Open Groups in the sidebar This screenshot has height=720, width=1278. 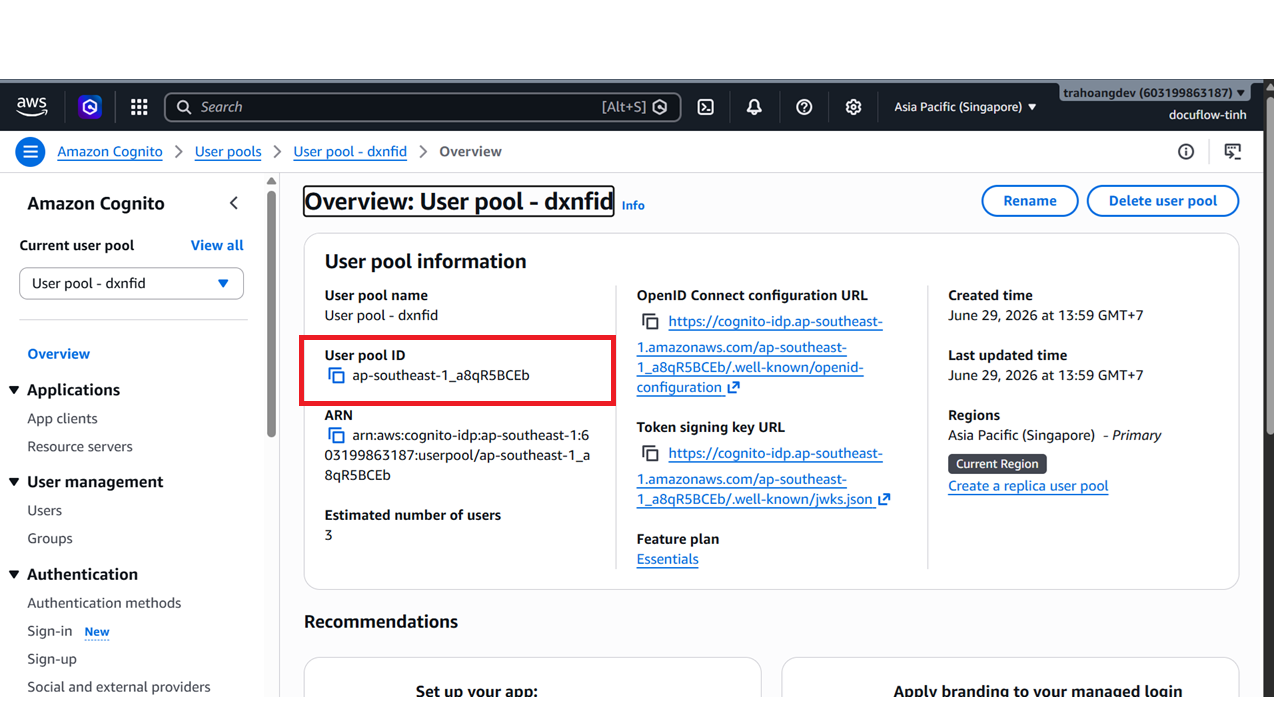[50, 539]
